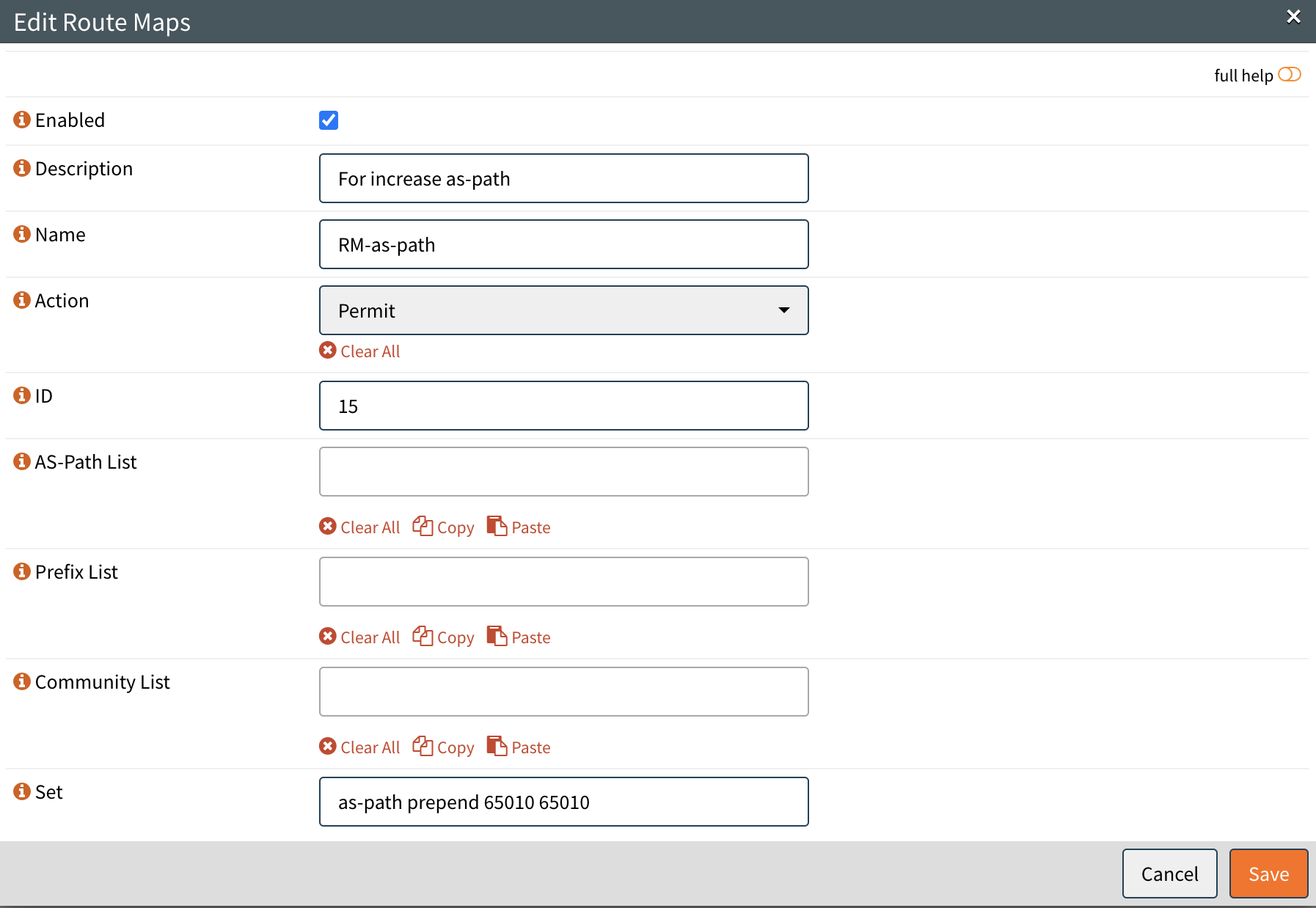Viewport: 1316px width, 908px height.
Task: Click Copy text under Prefix List
Action: 456,638
